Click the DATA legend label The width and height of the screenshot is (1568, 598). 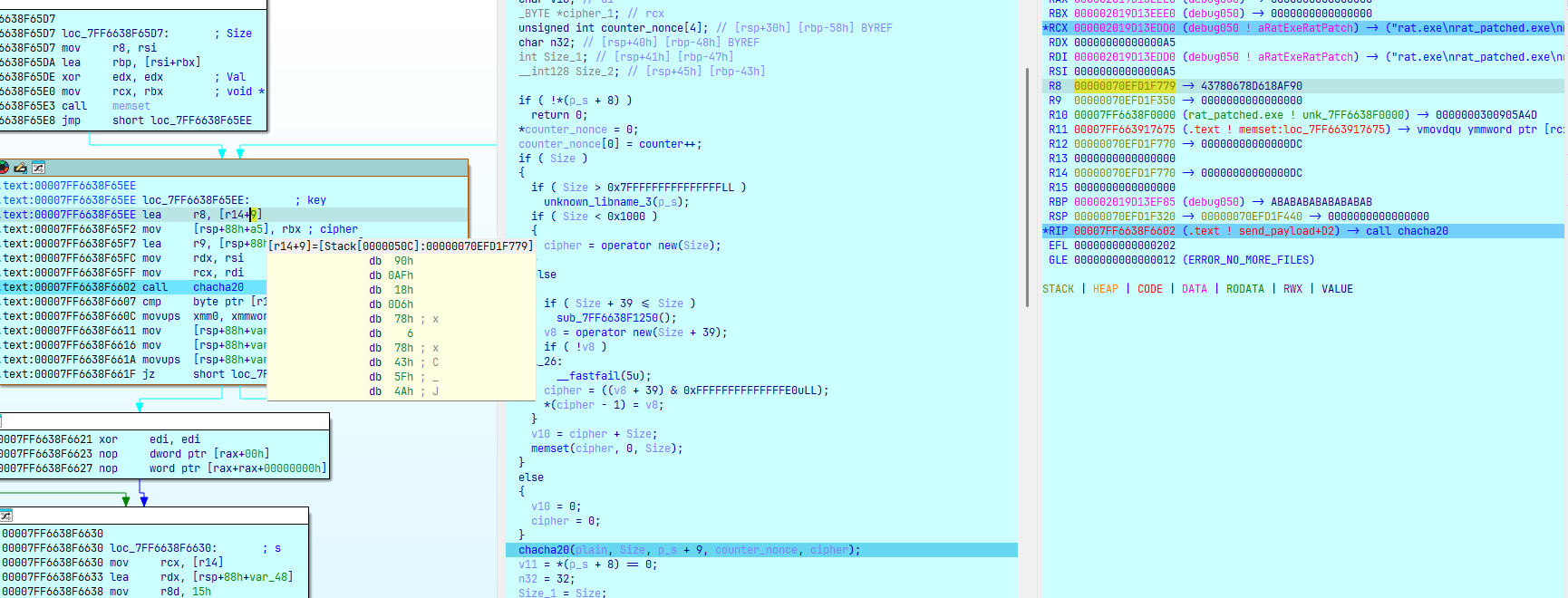[1194, 289]
